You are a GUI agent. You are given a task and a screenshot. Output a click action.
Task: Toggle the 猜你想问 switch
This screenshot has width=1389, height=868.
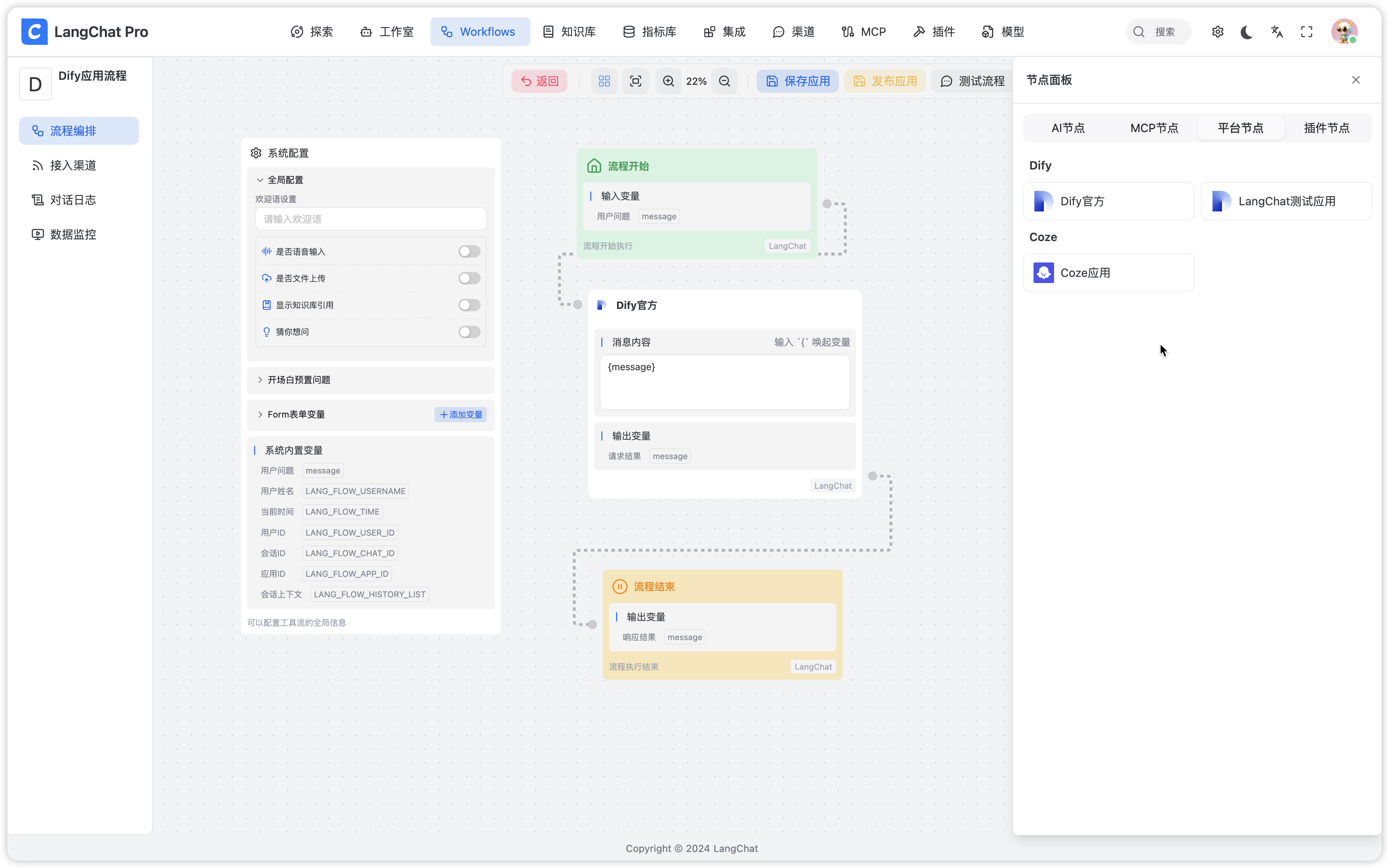[x=469, y=332]
